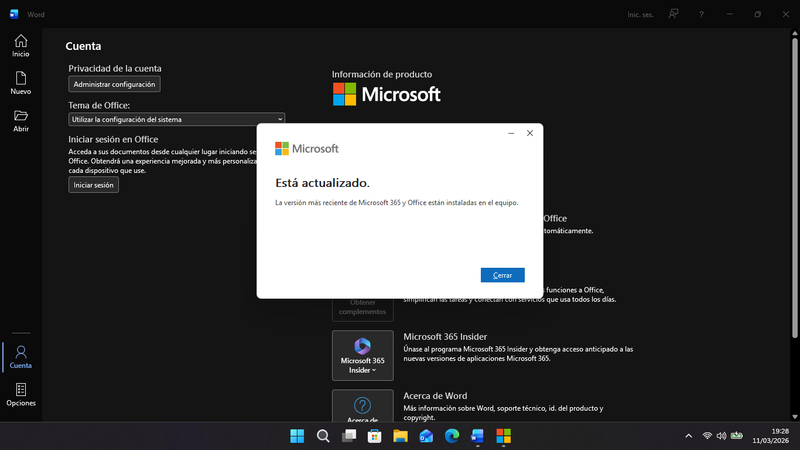Click the Acerca de Word button
The height and width of the screenshot is (450, 800).
[363, 406]
